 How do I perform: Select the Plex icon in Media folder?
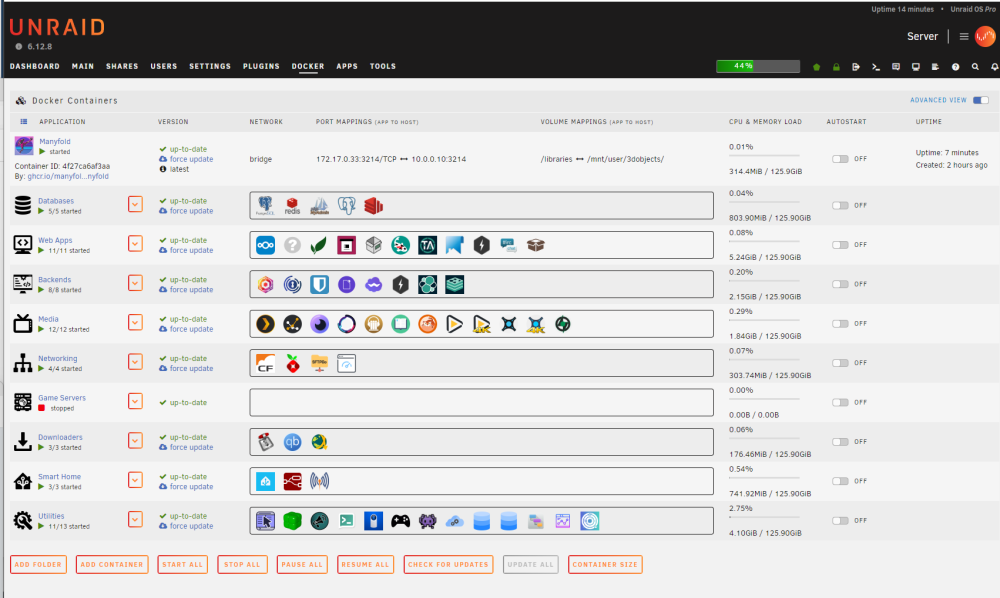pyautogui.click(x=265, y=324)
